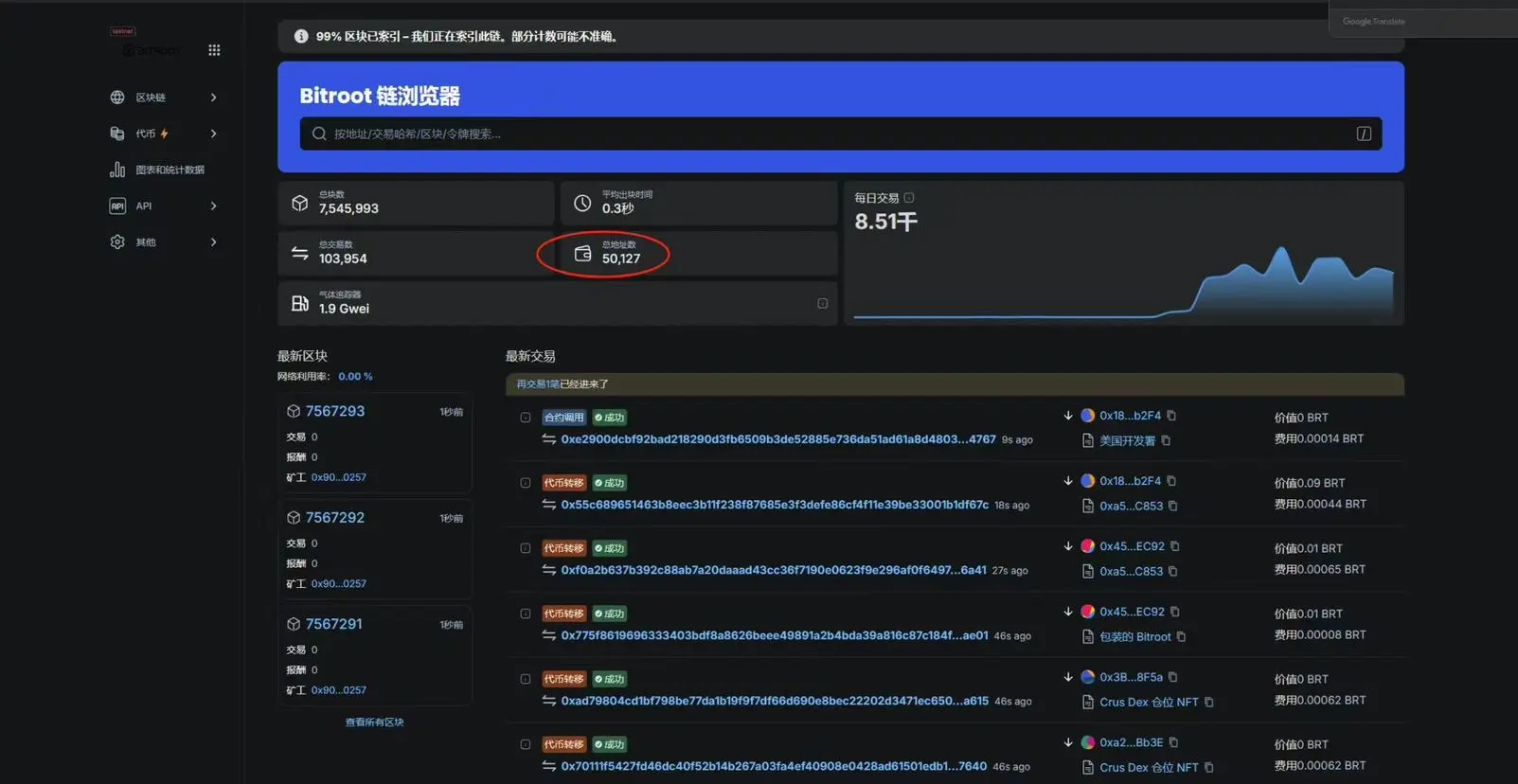
Task: Click the Google Translate widget
Action: coord(1423,20)
